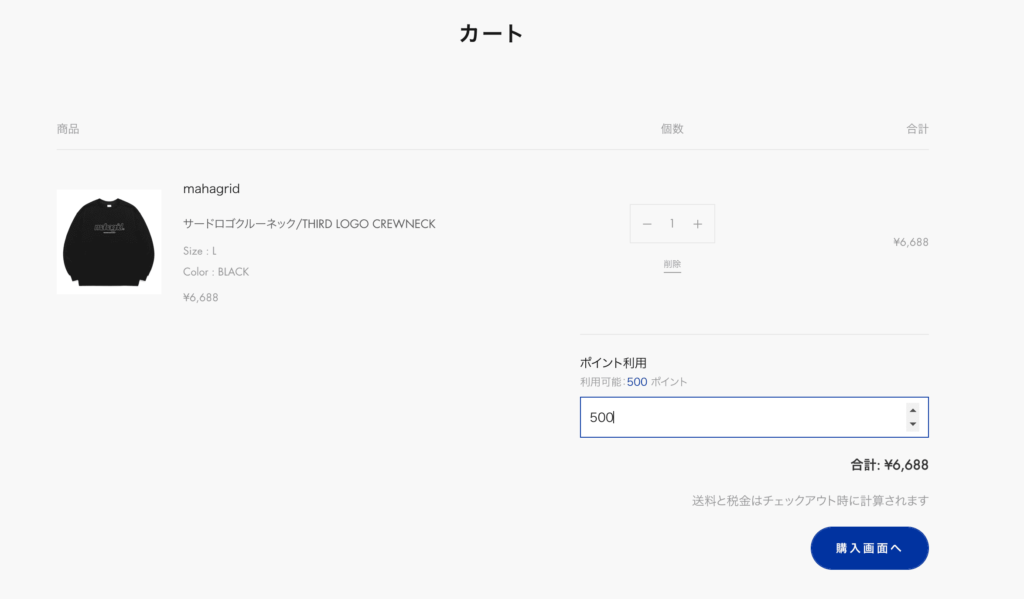The width and height of the screenshot is (1024, 599).
Task: Click the Color : BLACK text
Action: pos(216,272)
